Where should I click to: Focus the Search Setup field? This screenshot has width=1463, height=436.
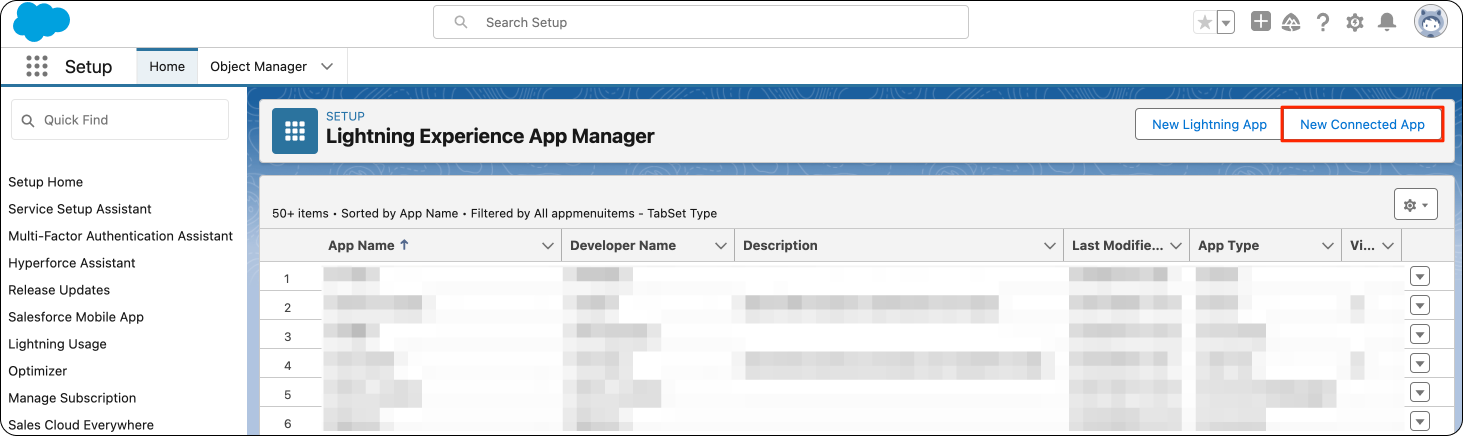pos(701,22)
